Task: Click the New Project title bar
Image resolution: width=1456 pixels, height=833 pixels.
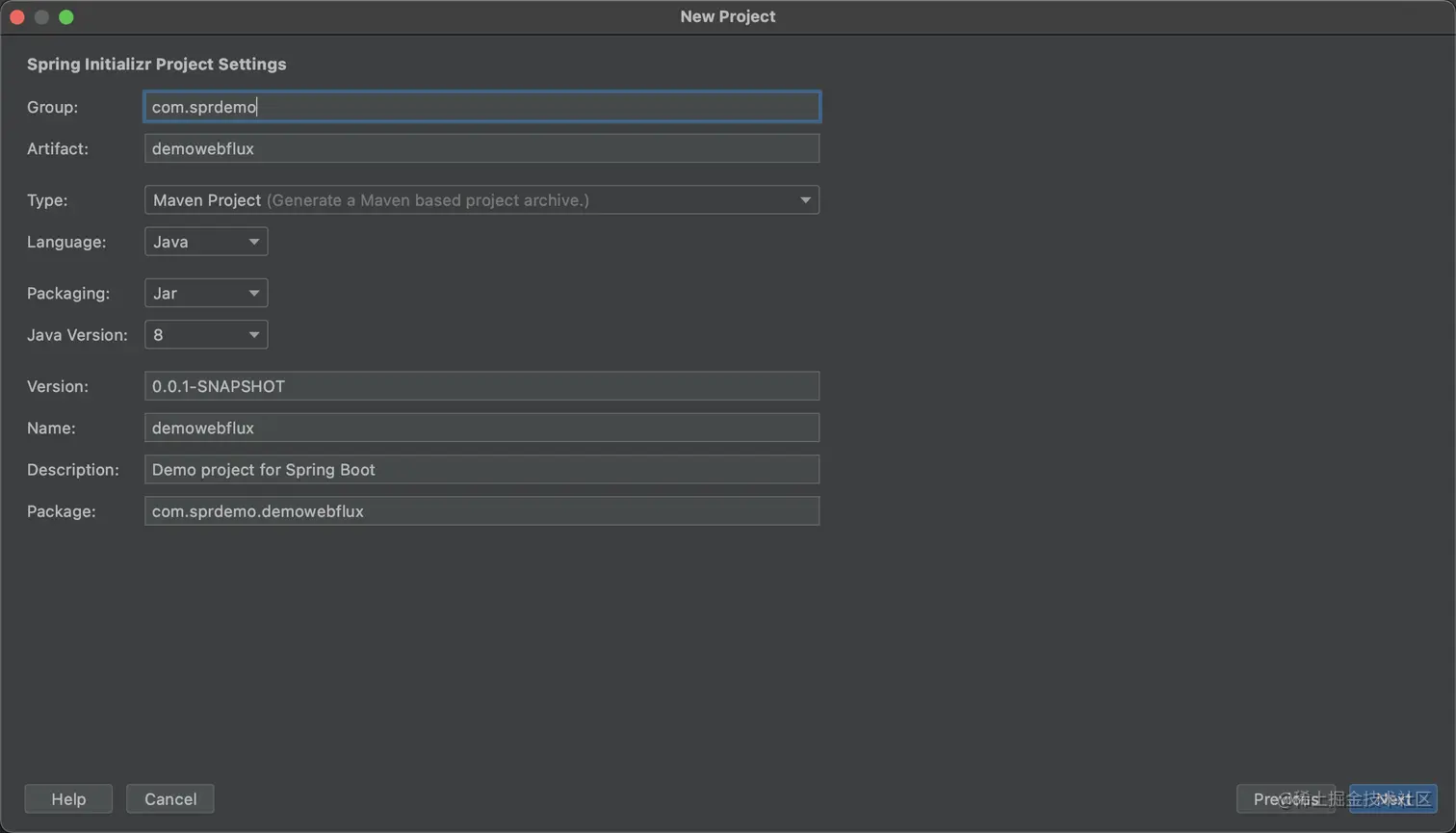Action: (728, 16)
